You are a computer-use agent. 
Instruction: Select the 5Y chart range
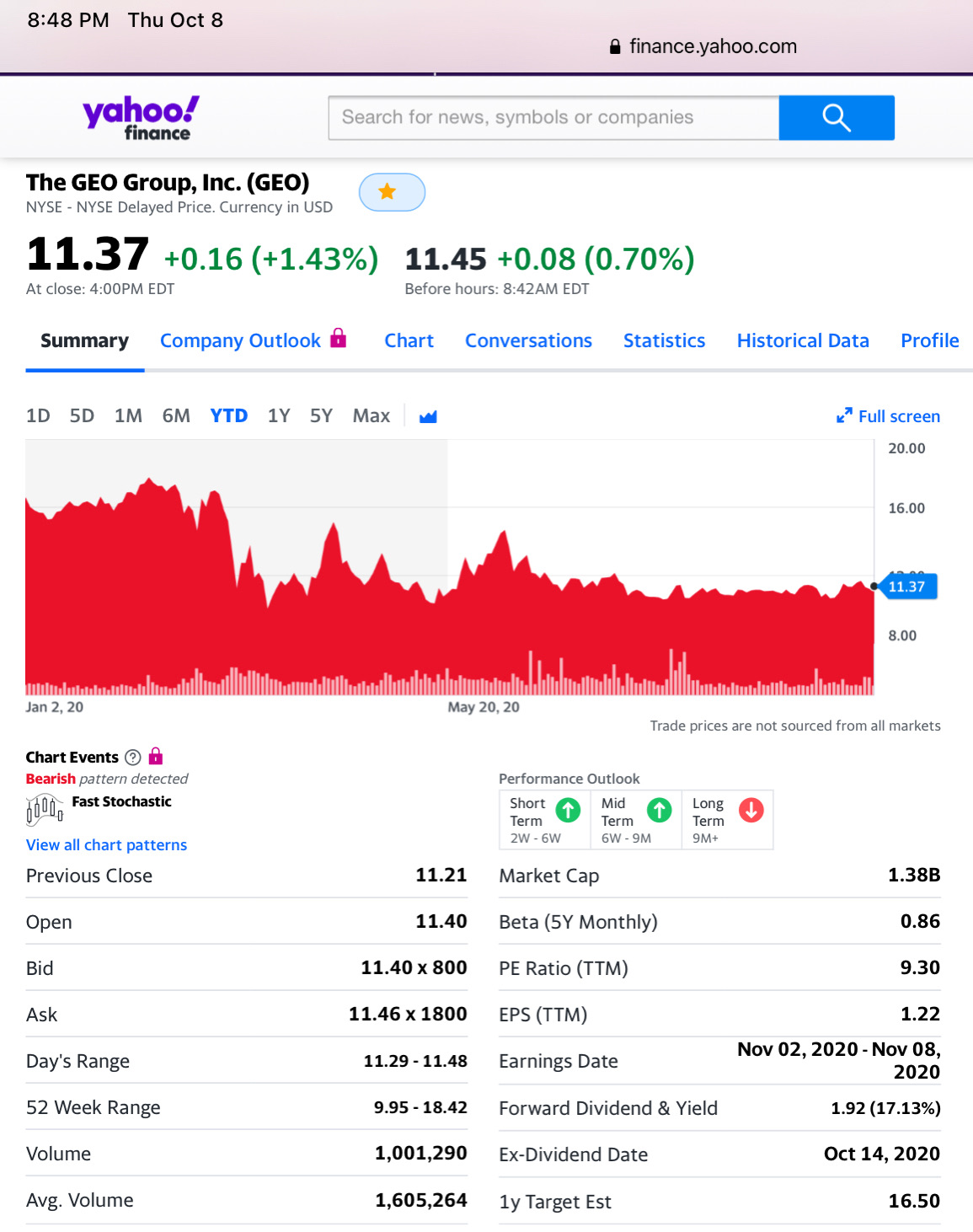pyautogui.click(x=321, y=416)
